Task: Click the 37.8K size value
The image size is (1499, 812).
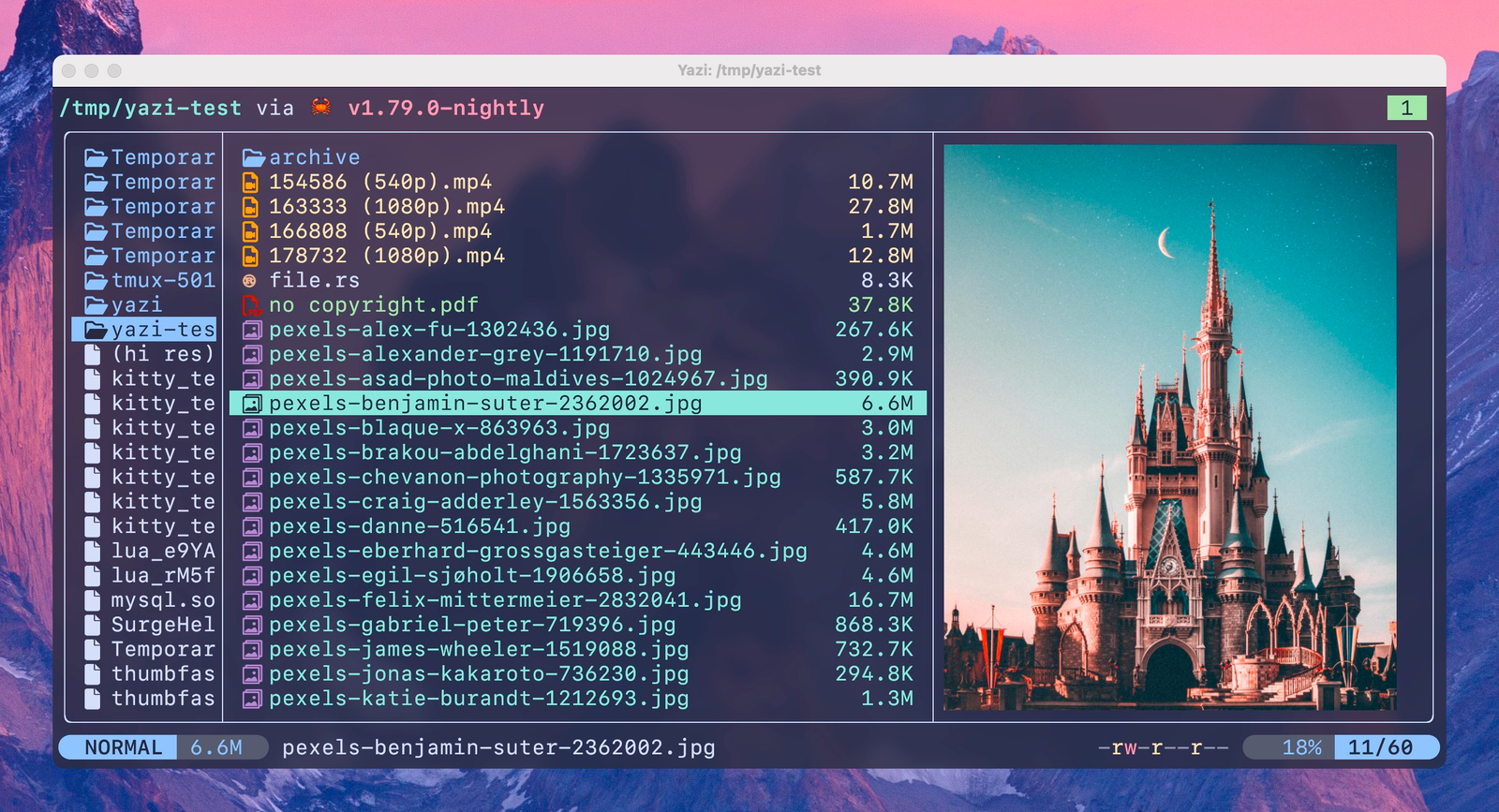Action: pos(881,305)
